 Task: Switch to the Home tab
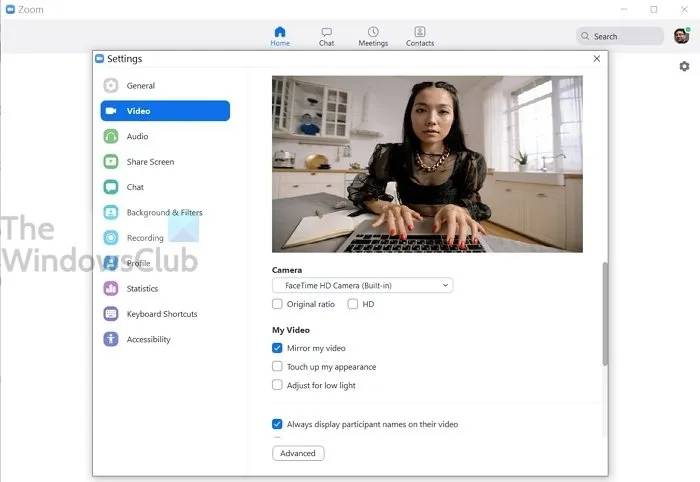(x=280, y=36)
